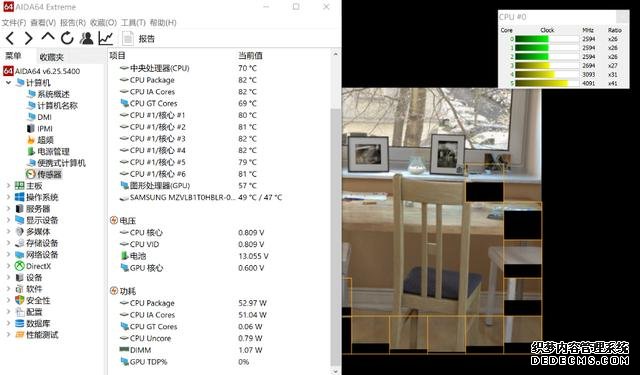Expand the 主板 tree node
The image size is (640, 375).
point(8,186)
